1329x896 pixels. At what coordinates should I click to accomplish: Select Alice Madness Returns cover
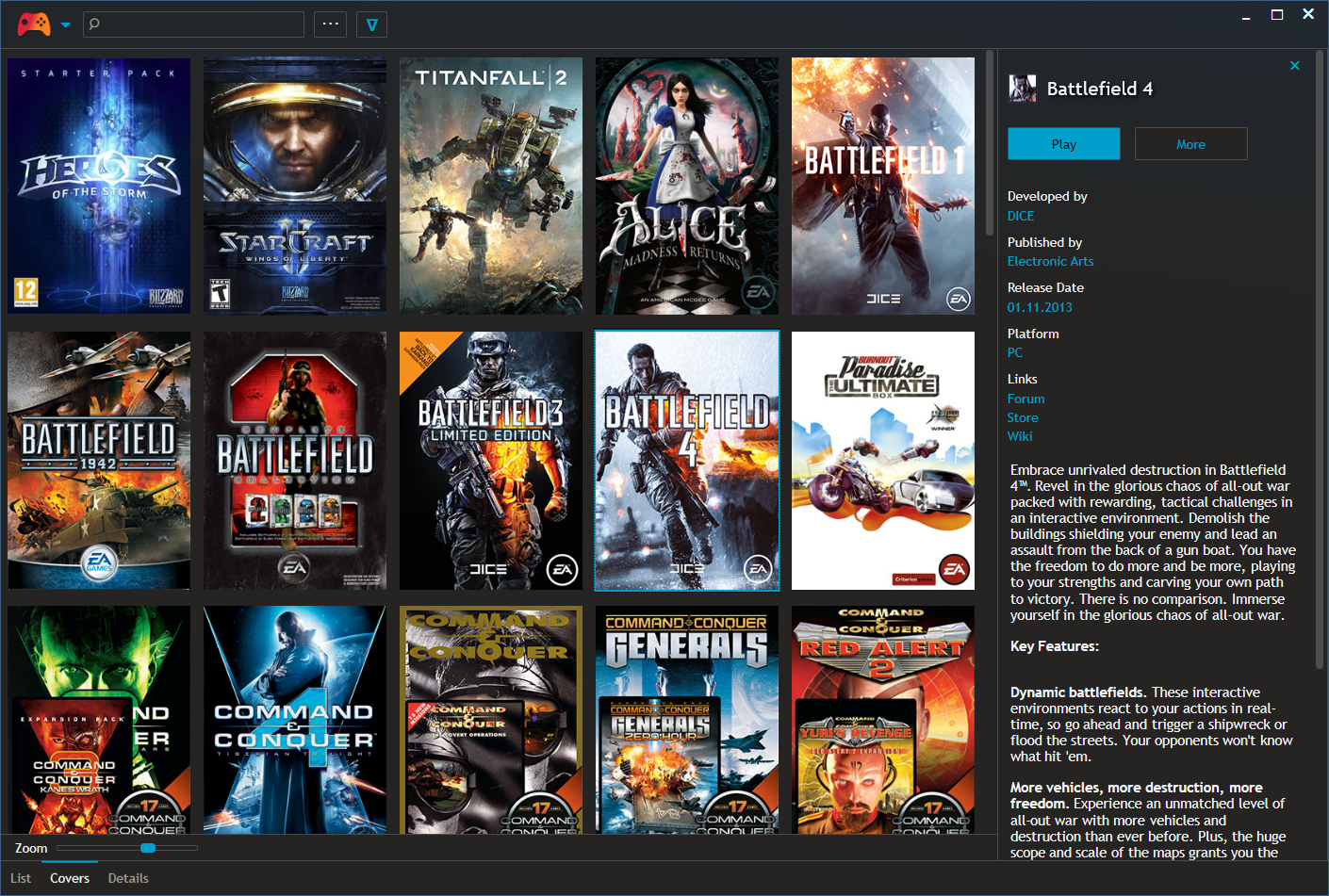(x=687, y=187)
